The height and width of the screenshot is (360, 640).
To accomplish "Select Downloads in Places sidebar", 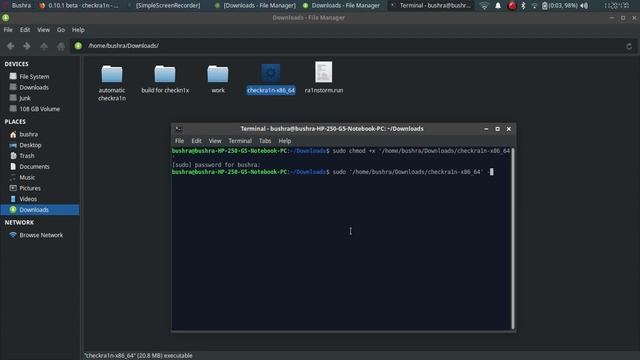I will 40,210.
